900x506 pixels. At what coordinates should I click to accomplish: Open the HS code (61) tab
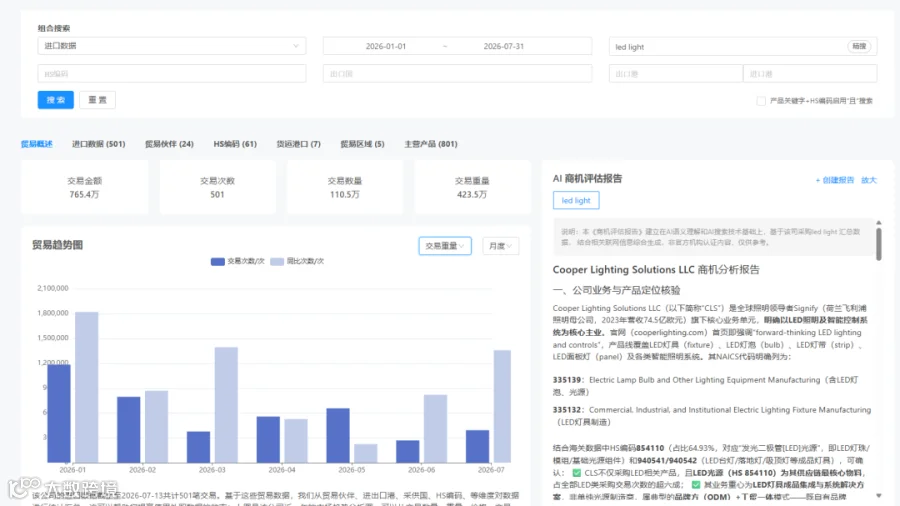point(235,144)
